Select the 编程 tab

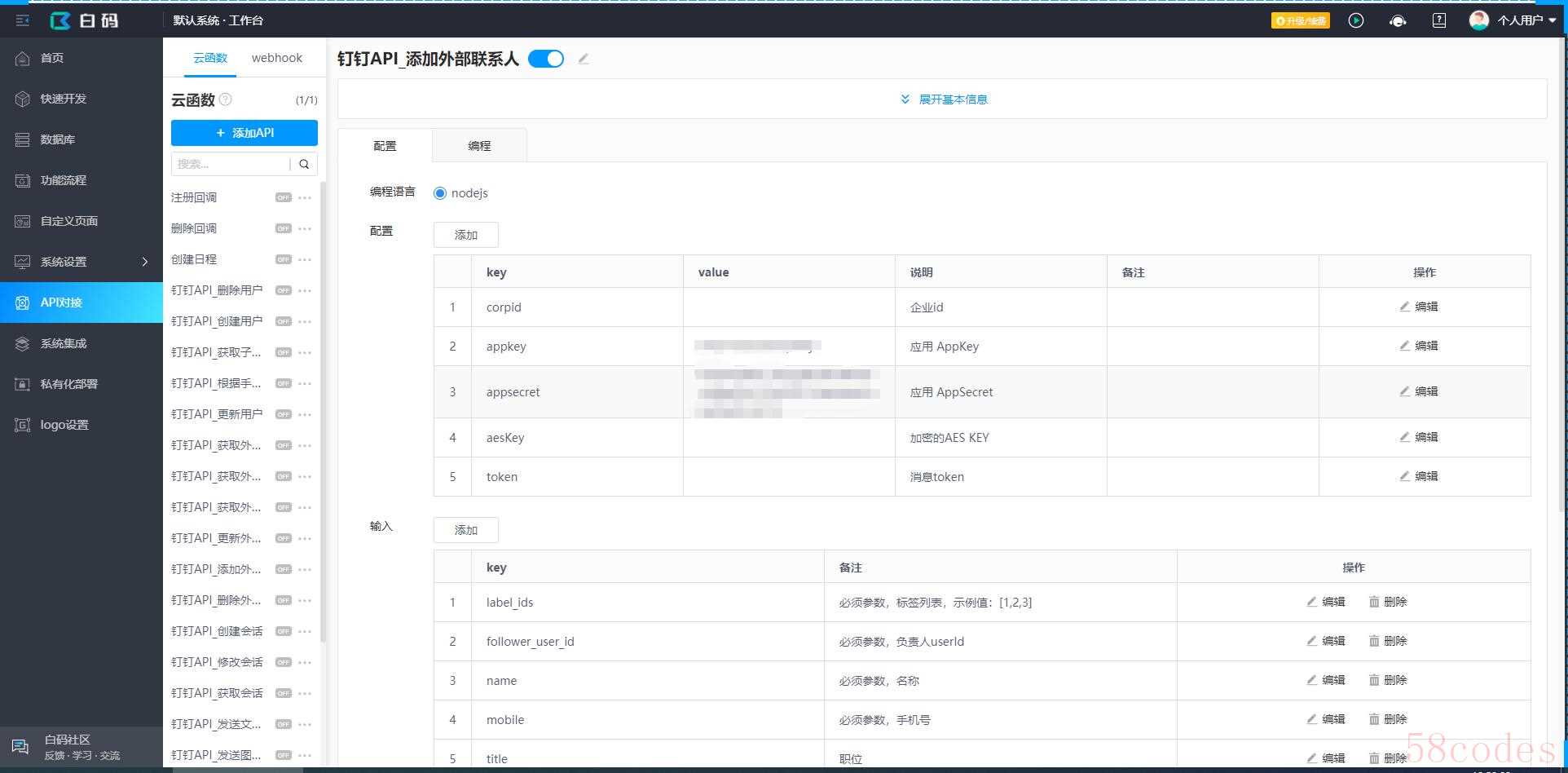click(479, 145)
